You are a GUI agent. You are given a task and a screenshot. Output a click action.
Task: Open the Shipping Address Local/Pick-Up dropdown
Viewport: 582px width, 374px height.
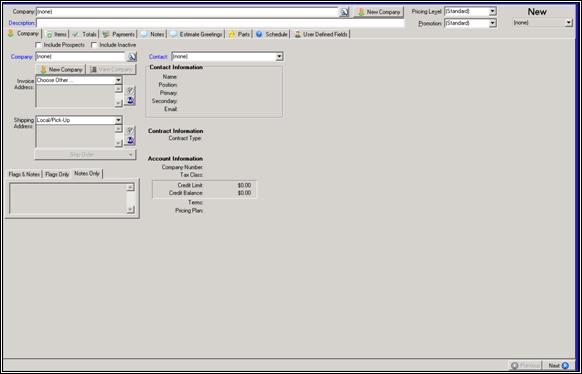pos(118,120)
